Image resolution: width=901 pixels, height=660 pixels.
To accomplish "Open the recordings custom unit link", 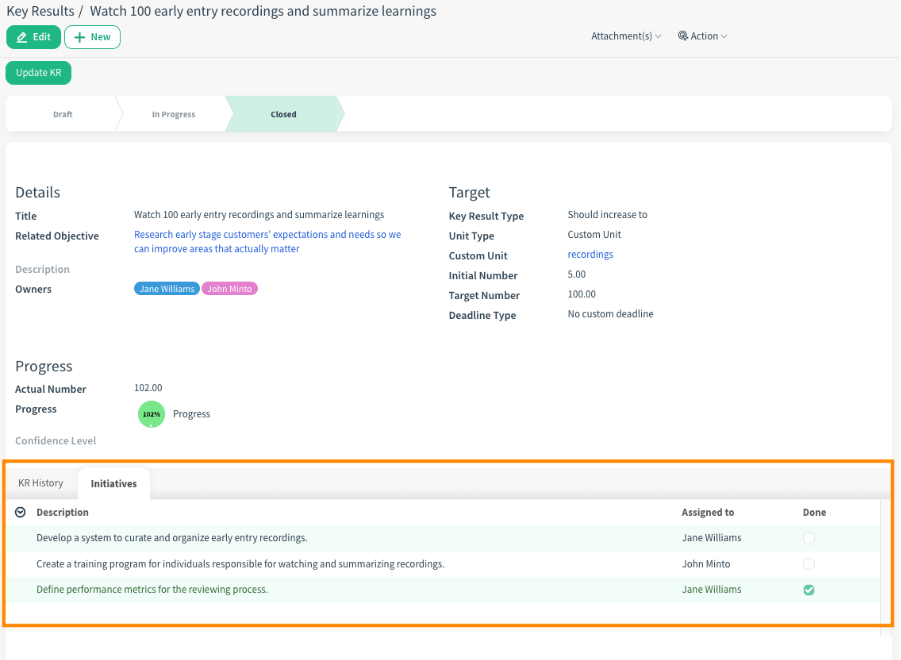I will point(590,254).
